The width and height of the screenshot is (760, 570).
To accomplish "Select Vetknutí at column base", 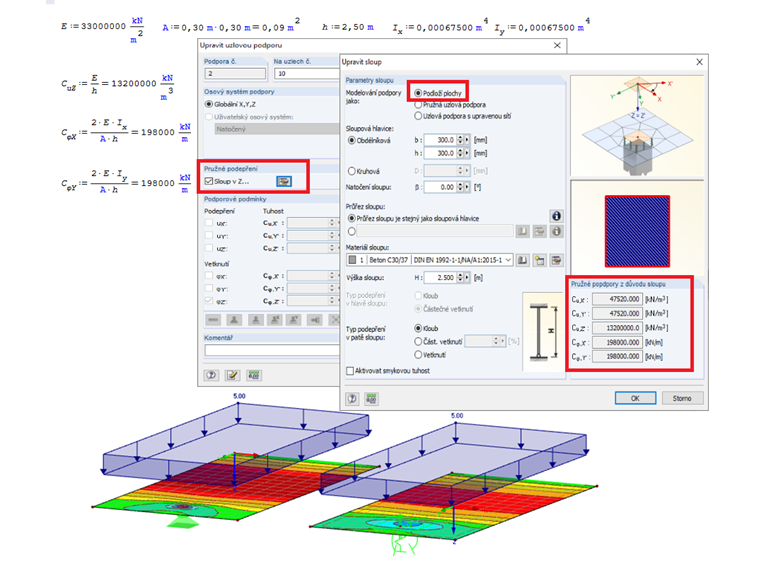I will [x=418, y=355].
